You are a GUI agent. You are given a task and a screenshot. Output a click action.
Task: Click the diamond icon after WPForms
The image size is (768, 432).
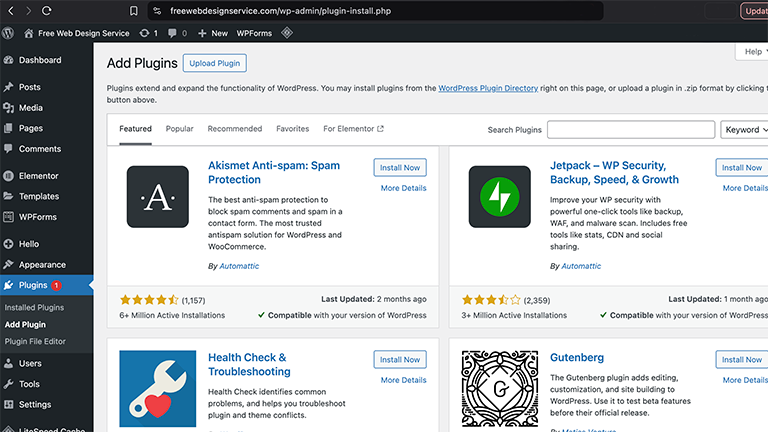[x=287, y=33]
